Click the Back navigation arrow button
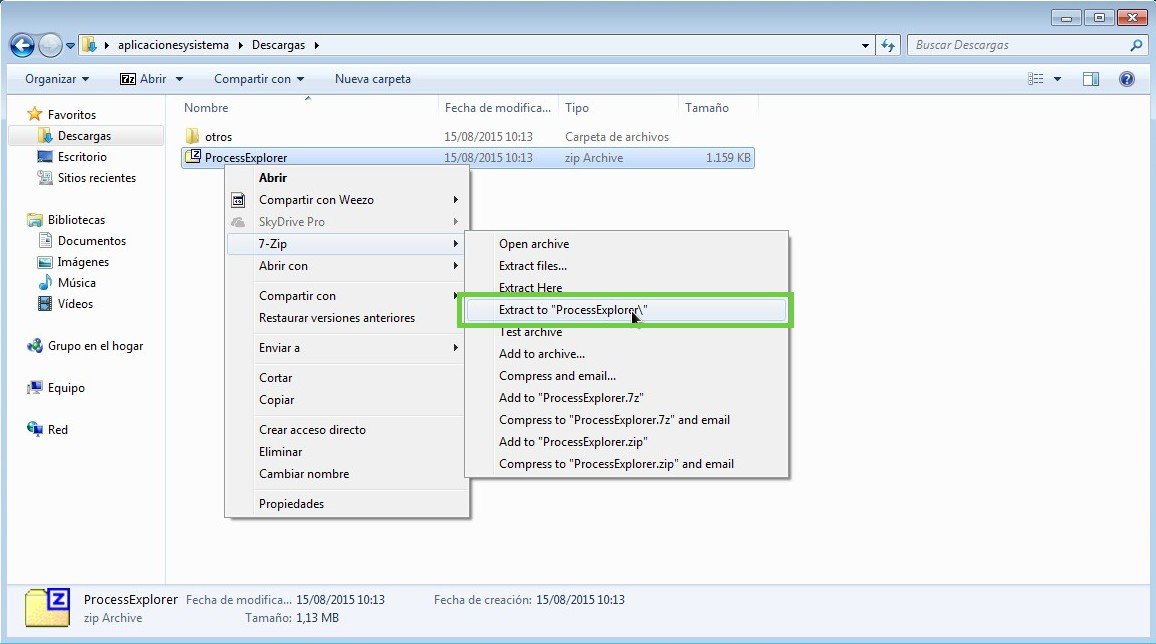Viewport: 1156px width, 644px height. click(x=22, y=46)
